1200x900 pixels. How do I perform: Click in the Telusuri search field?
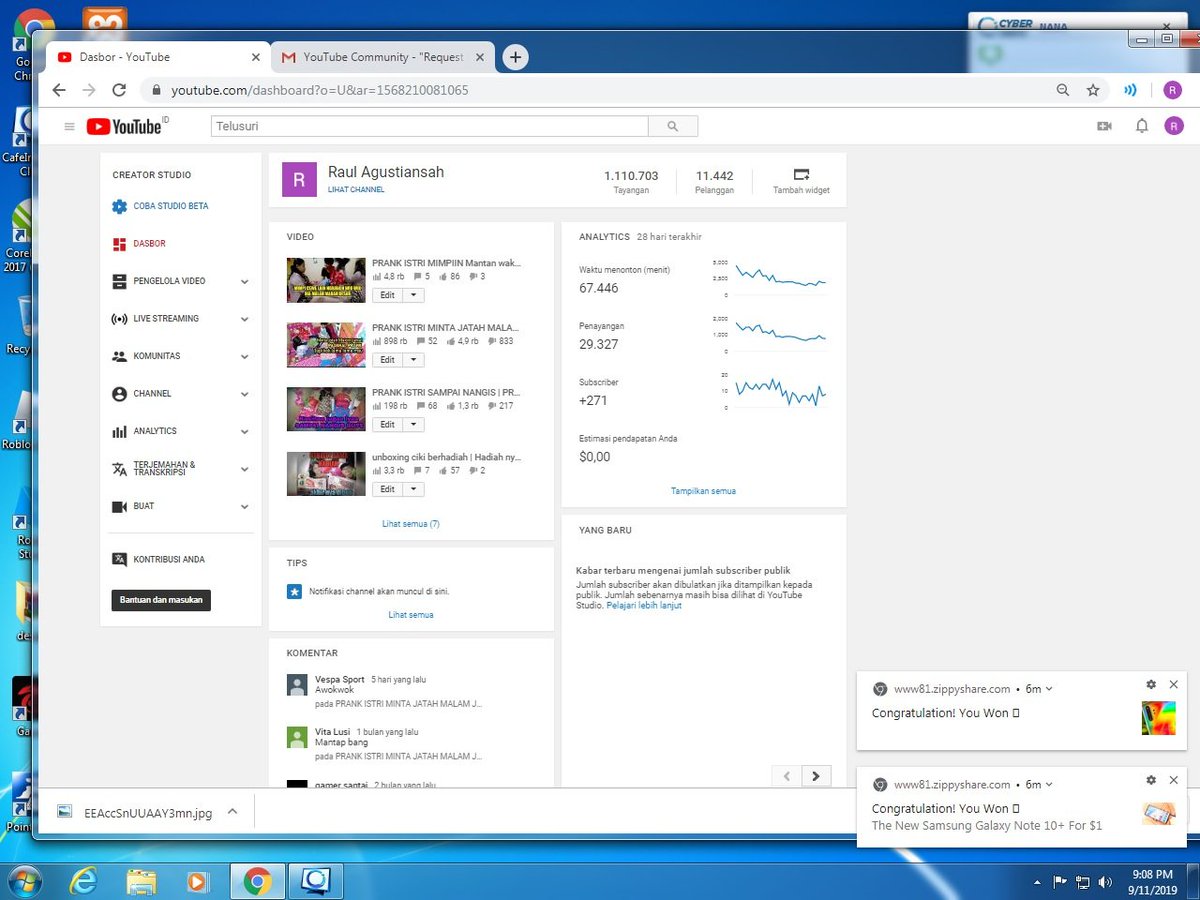click(430, 126)
